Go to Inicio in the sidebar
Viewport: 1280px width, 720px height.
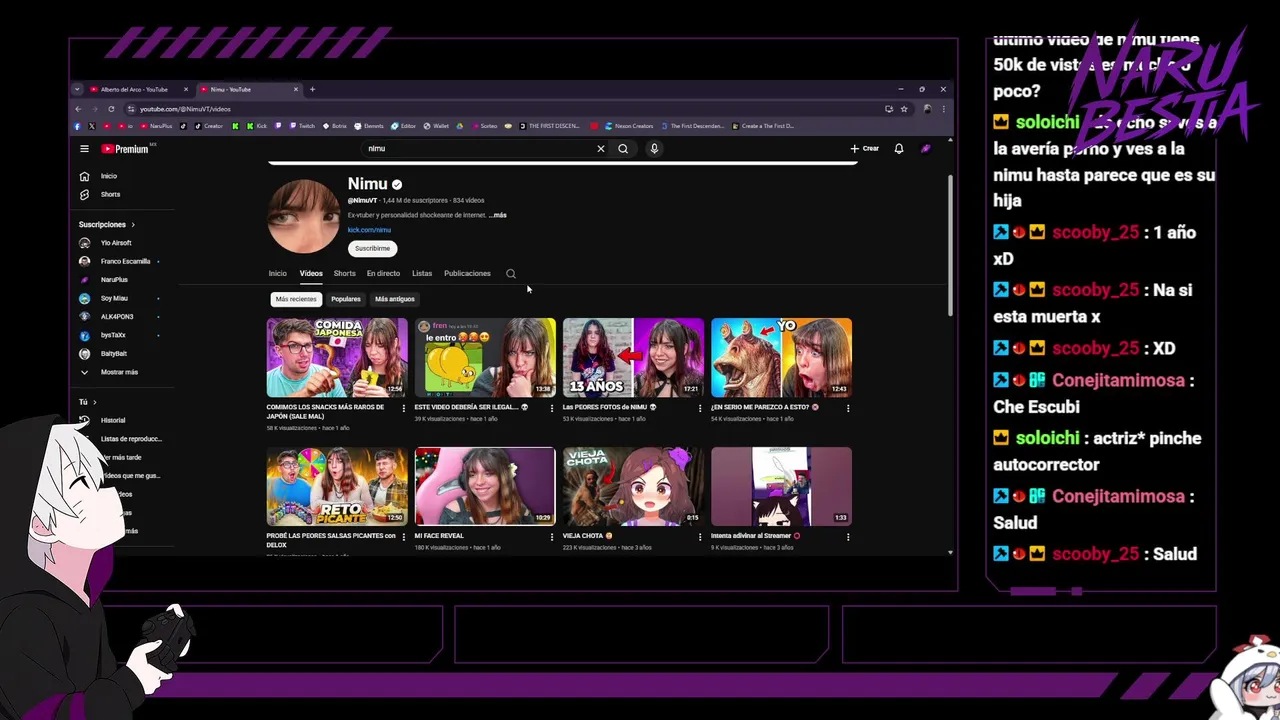coord(109,176)
